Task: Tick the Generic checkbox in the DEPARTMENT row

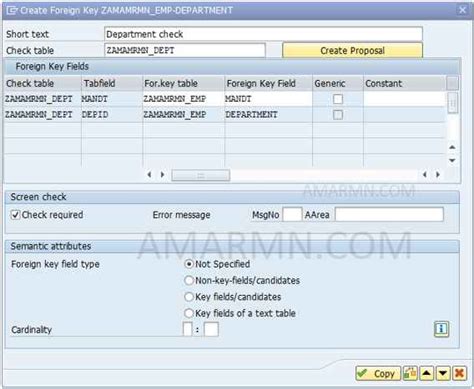Action: pos(338,115)
